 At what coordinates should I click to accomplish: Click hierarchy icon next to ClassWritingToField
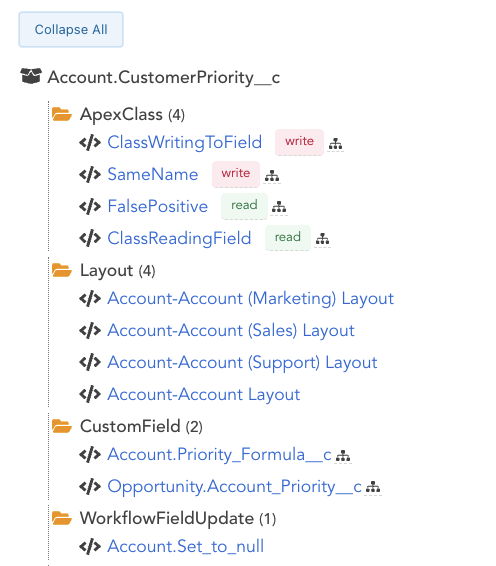click(335, 144)
